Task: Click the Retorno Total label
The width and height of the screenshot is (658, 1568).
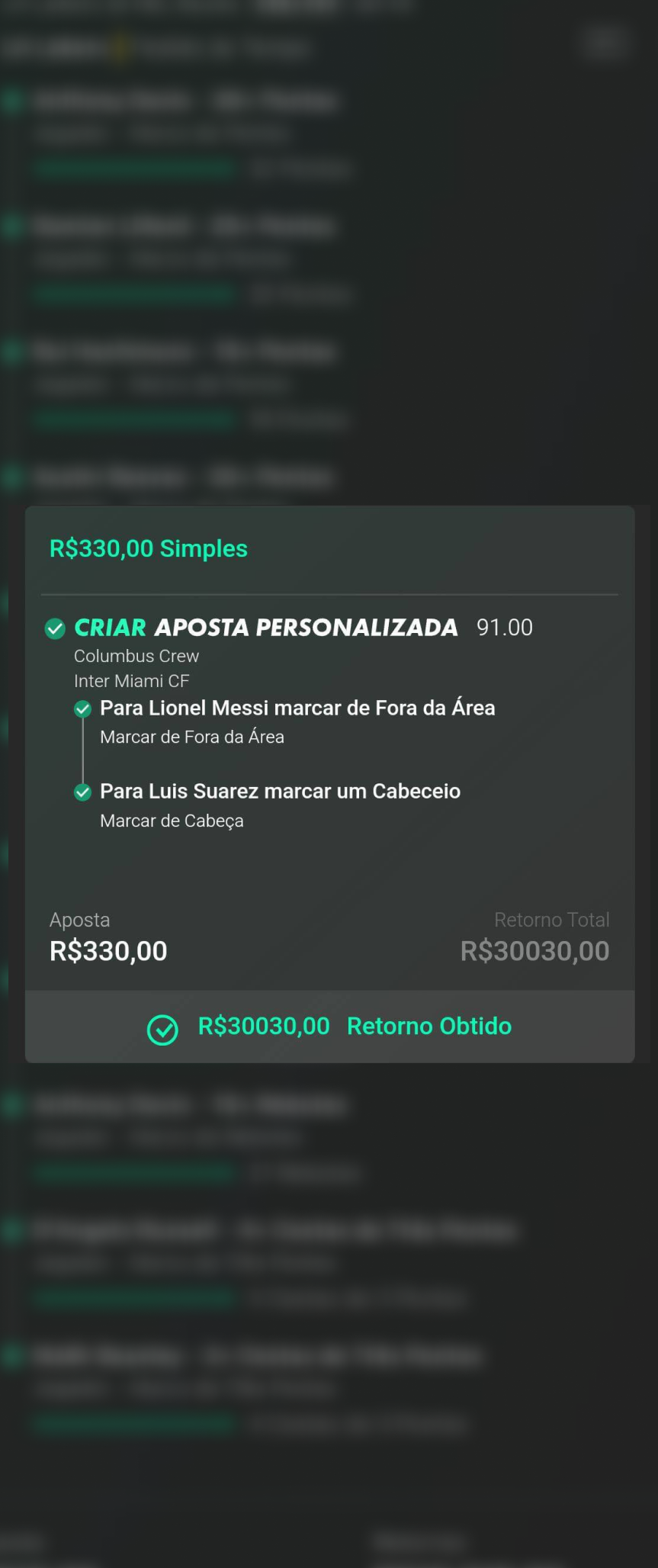Action: click(x=551, y=920)
